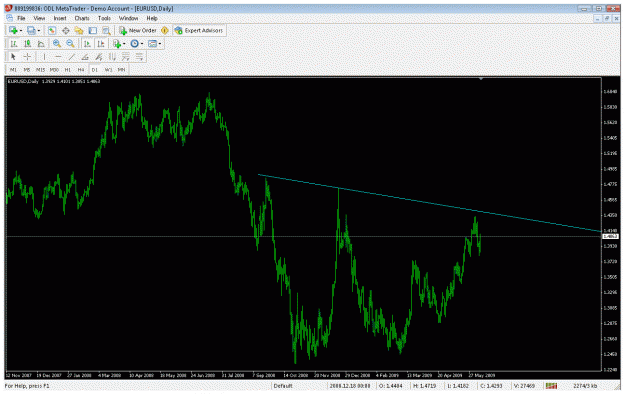
Task: Switch chart to Line Chart
Action: coord(41,43)
